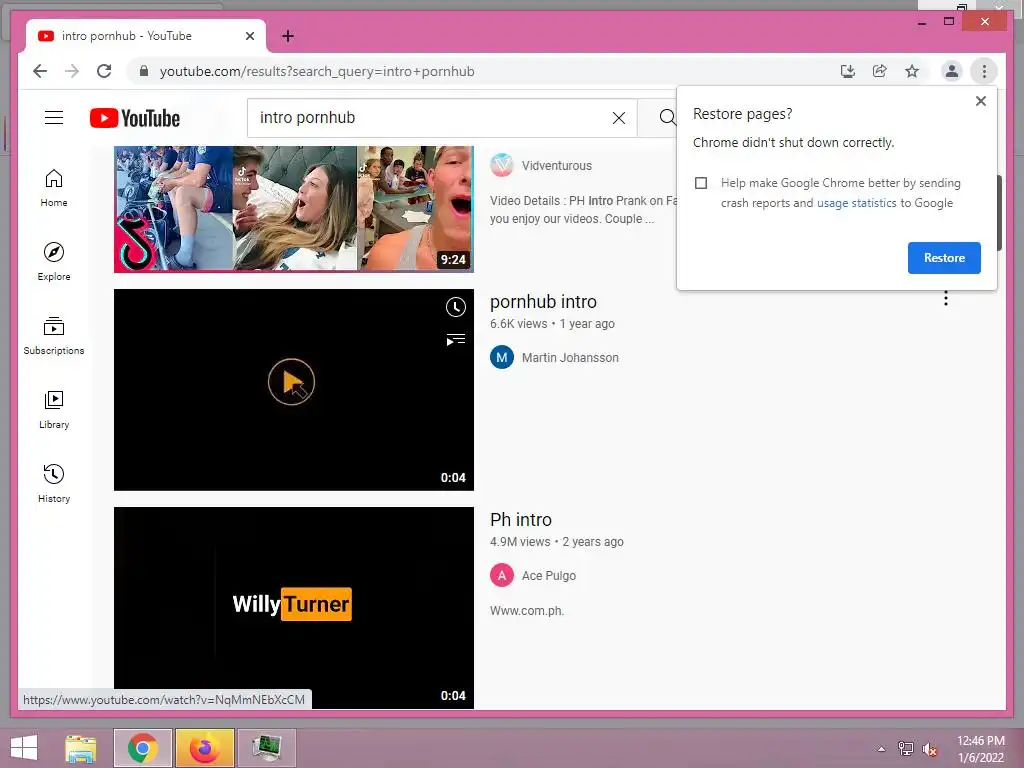1024x768 pixels.
Task: Open the 'usage statistics' link
Action: click(856, 203)
